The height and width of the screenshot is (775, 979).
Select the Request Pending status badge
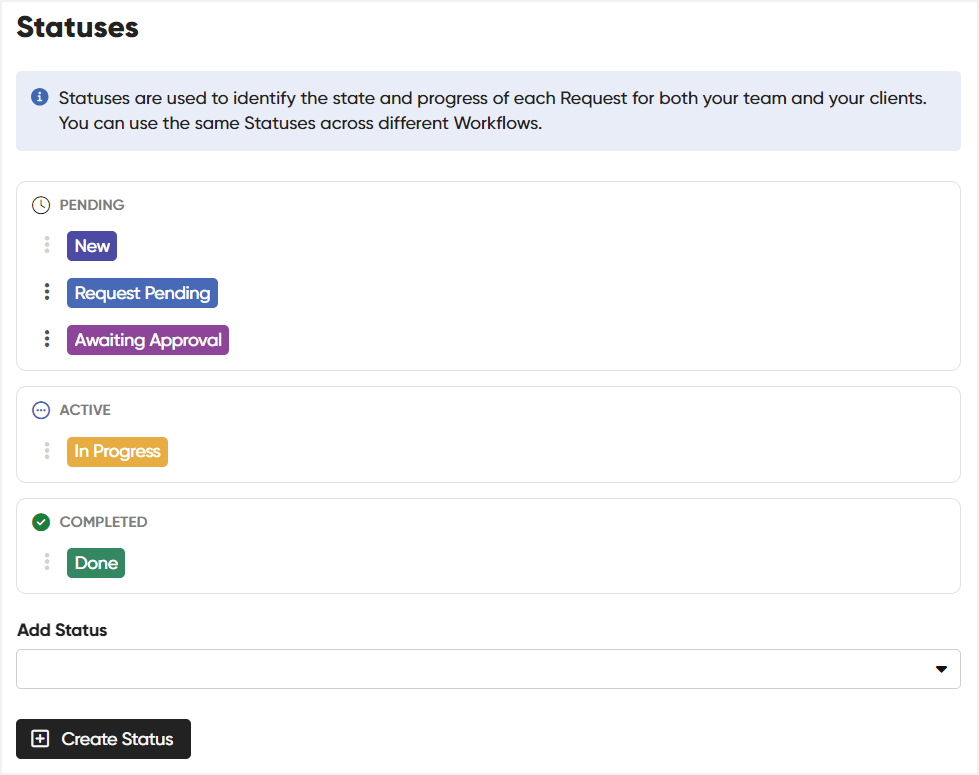142,293
